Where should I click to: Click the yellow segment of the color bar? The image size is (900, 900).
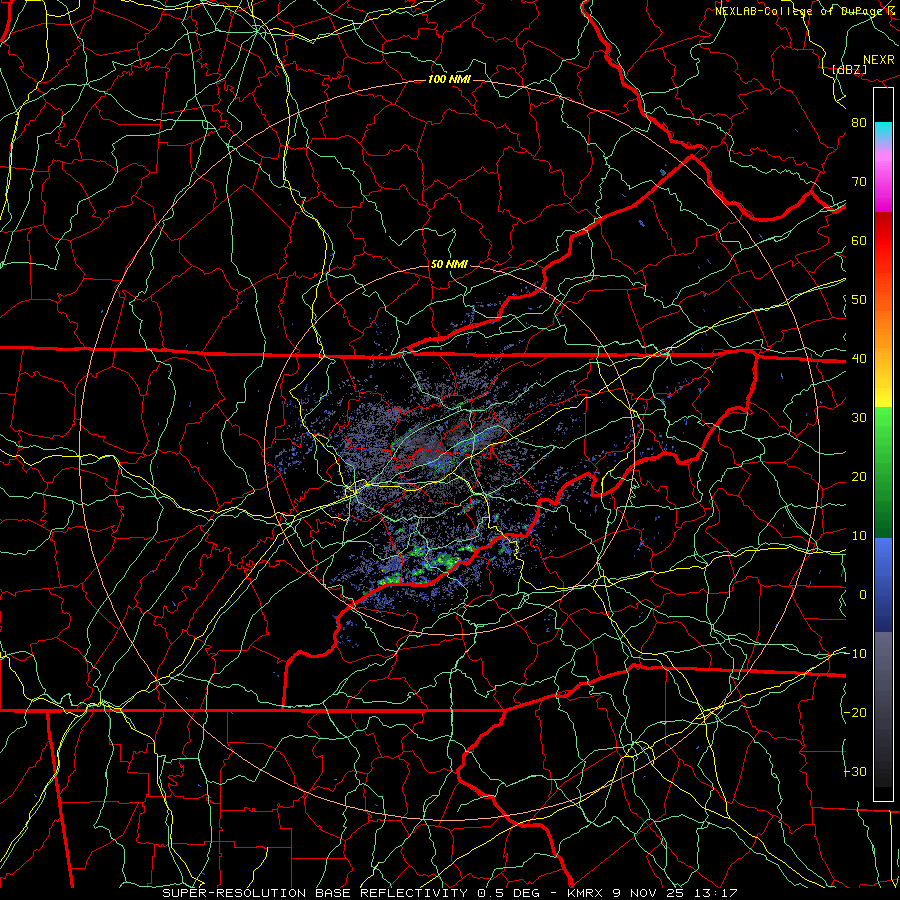pyautogui.click(x=883, y=390)
